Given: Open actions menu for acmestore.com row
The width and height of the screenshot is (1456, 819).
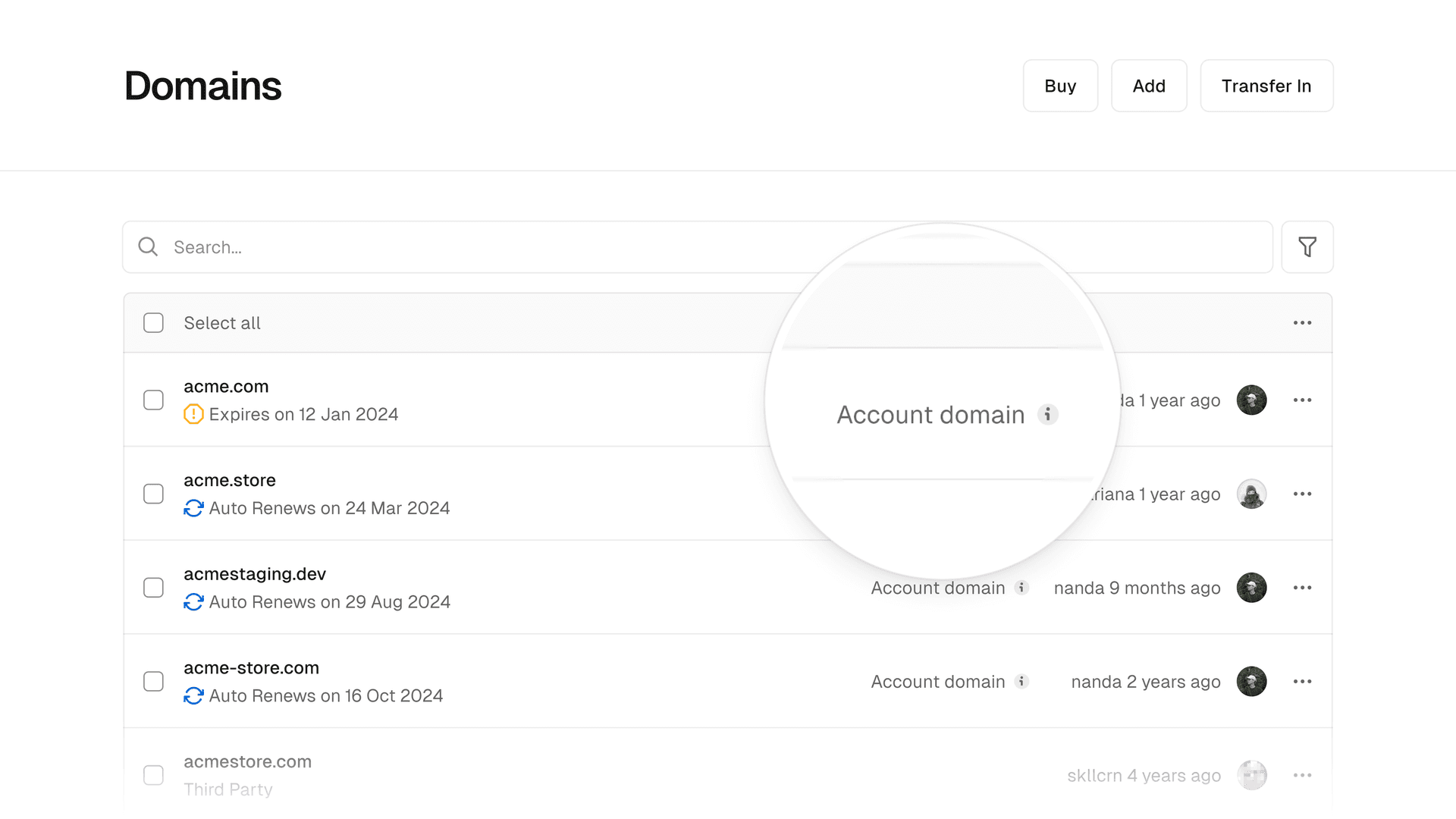Looking at the screenshot, I should pos(1302,775).
